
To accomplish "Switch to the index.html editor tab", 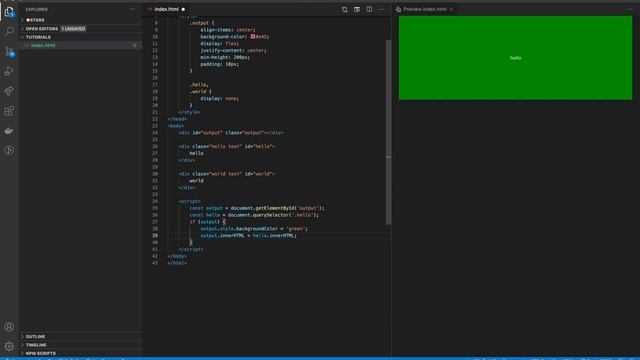I will [166, 9].
